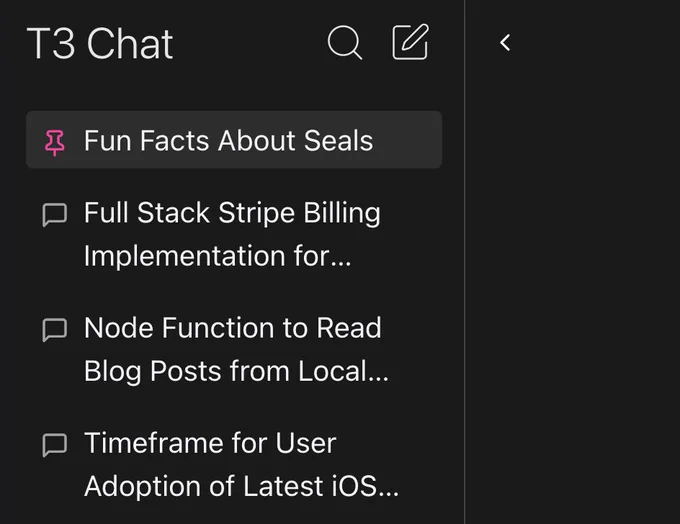
Task: Click the chat bubble icon beside Timeframe for User
Action: click(x=55, y=445)
